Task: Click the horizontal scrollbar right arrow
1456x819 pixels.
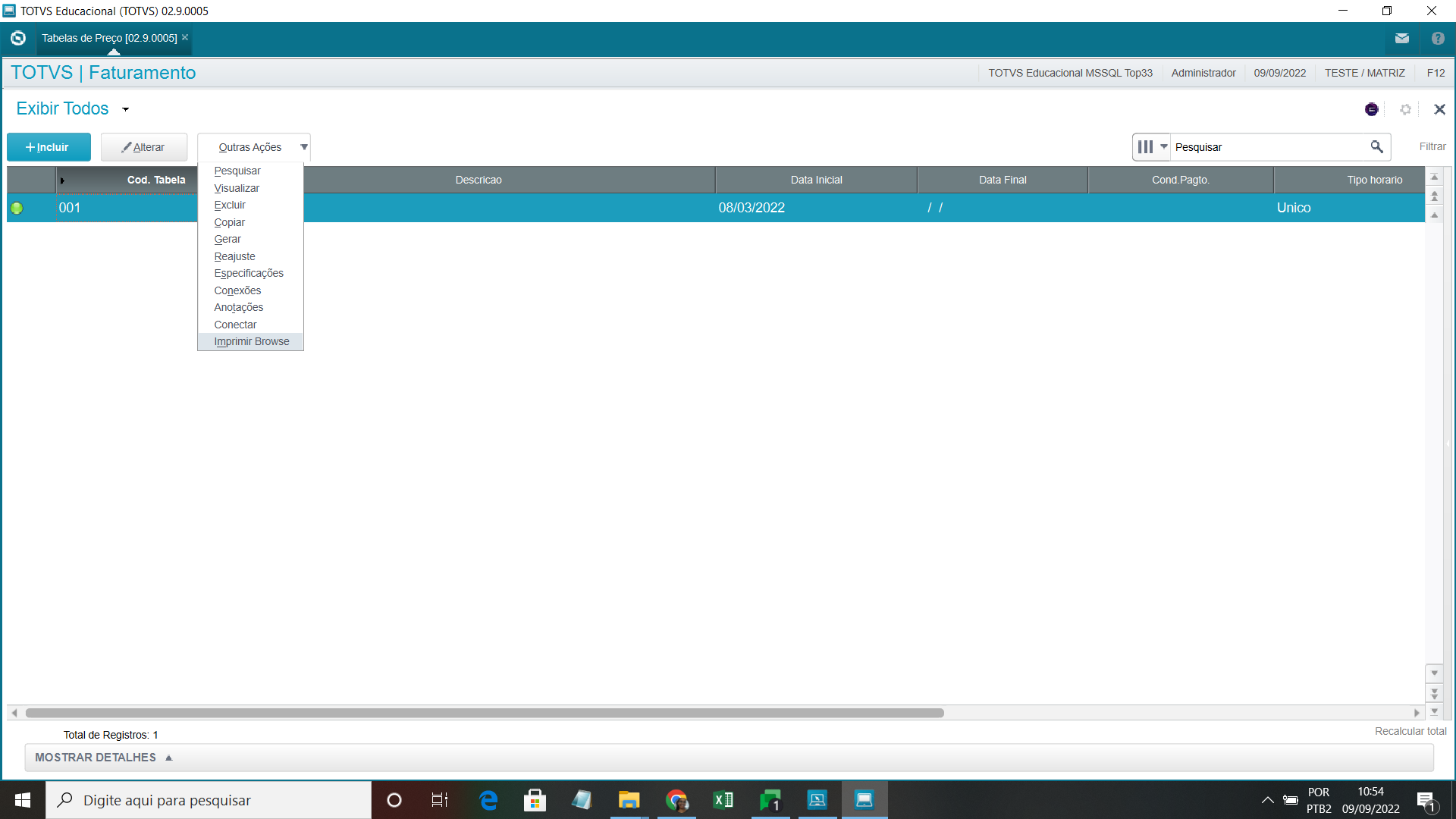Action: click(1417, 713)
